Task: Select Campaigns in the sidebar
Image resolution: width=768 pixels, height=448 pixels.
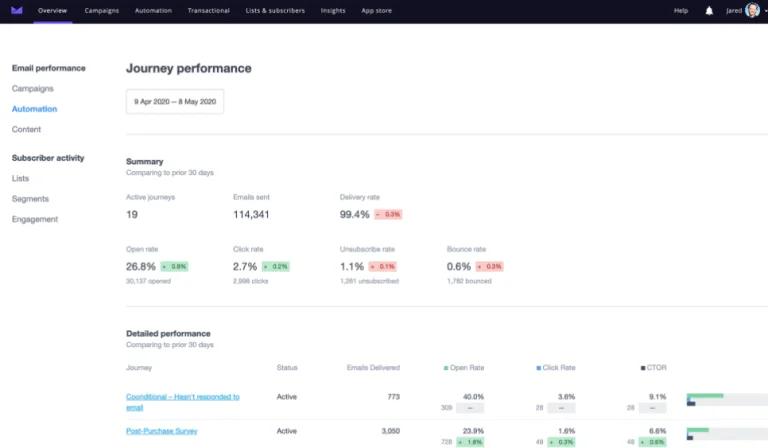Action: tap(33, 89)
